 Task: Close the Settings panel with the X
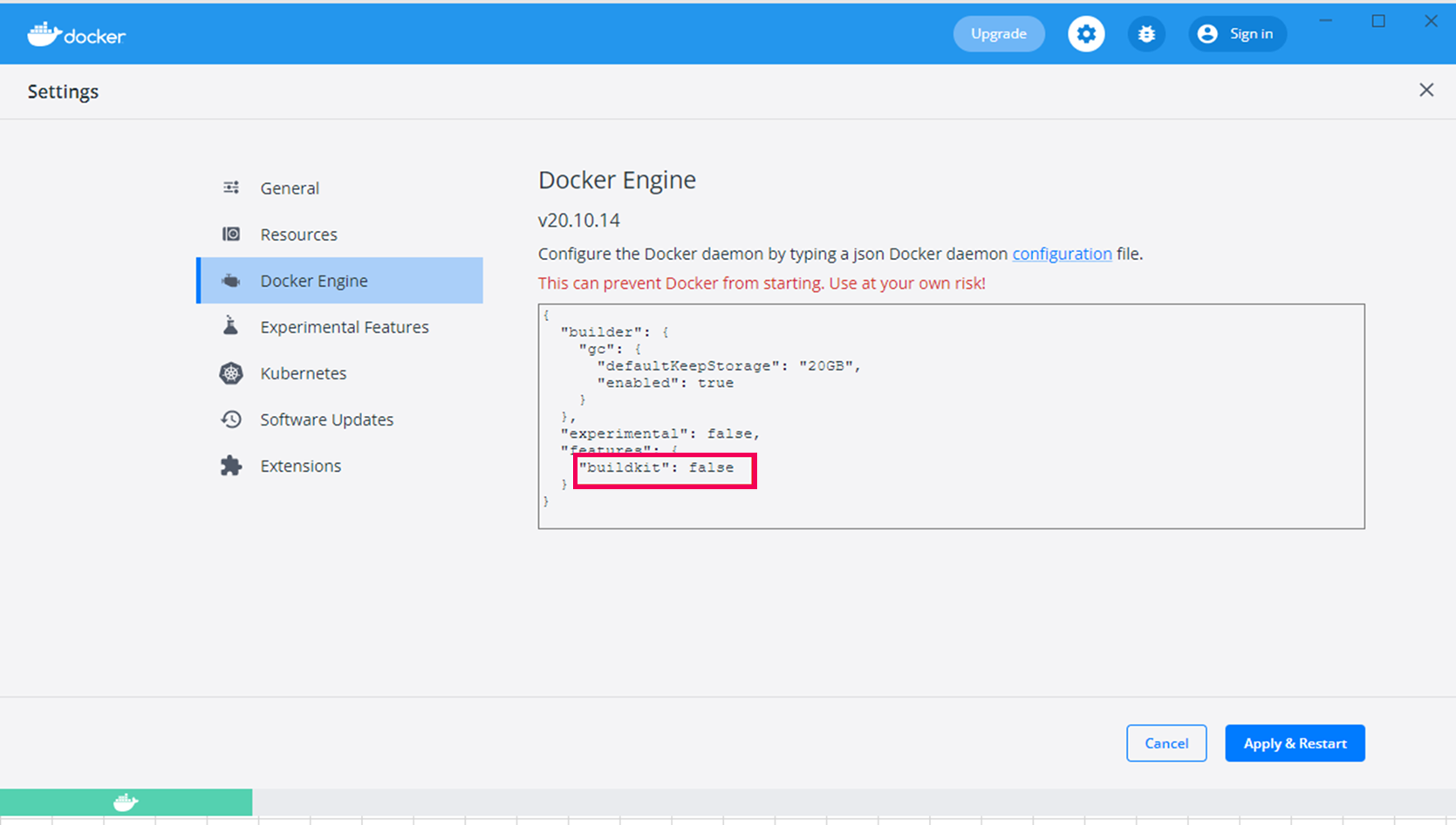pyautogui.click(x=1426, y=90)
